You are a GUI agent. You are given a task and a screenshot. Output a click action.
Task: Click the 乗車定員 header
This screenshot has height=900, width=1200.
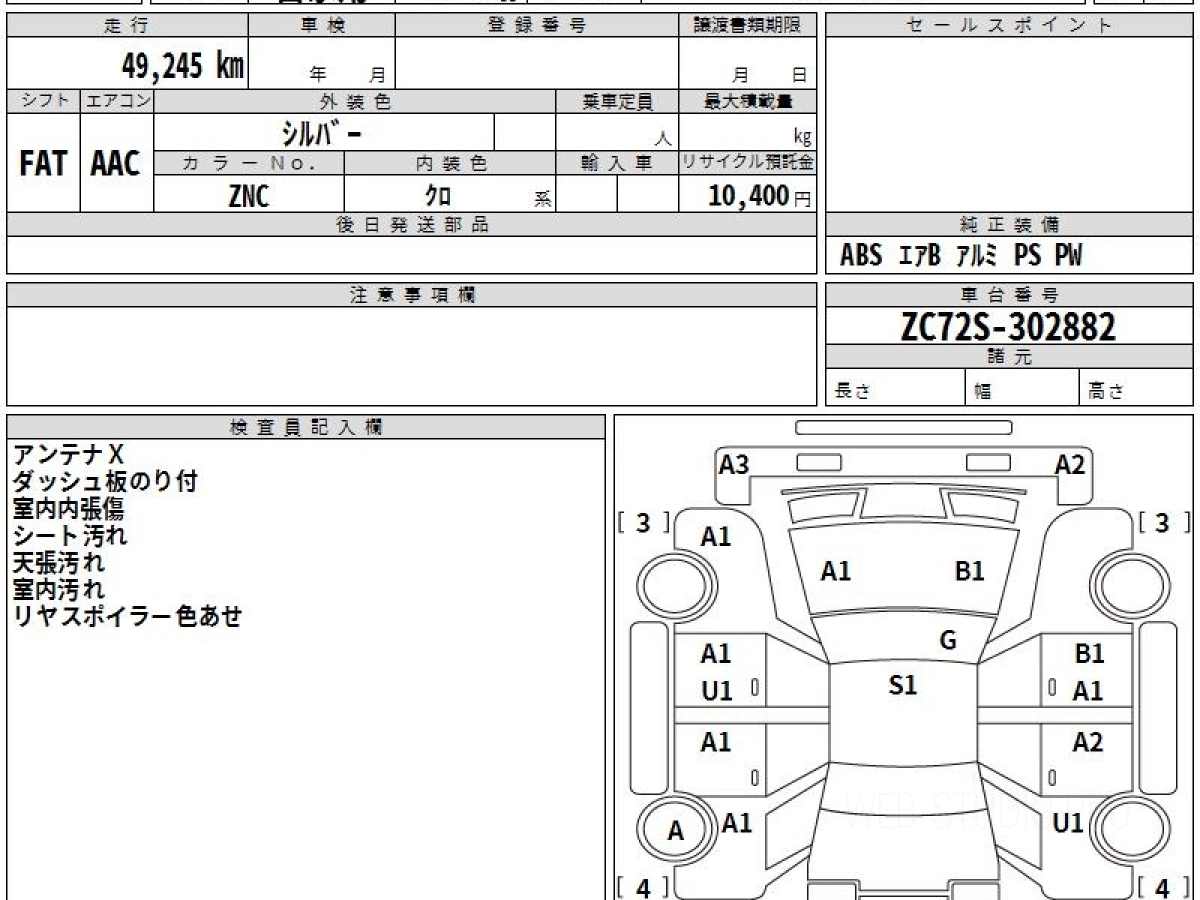[617, 101]
